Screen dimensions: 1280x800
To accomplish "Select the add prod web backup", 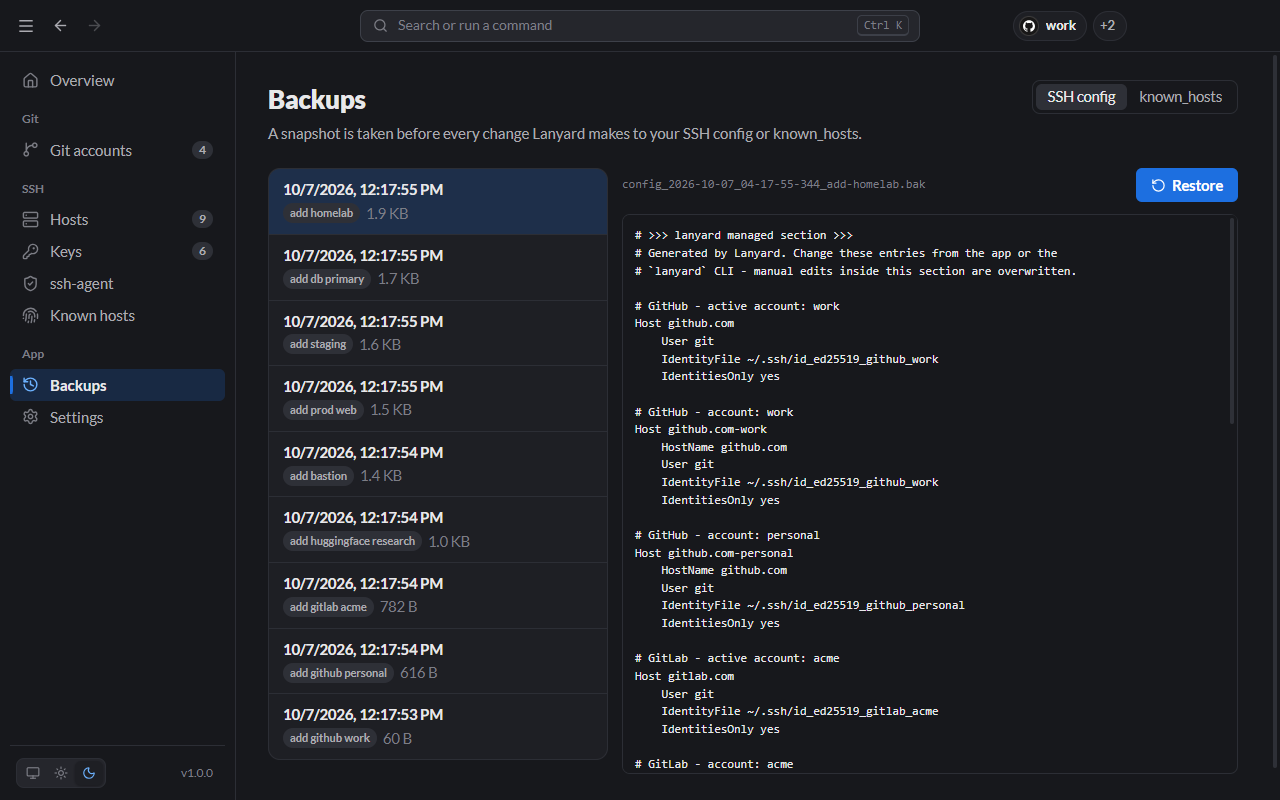I will click(438, 399).
